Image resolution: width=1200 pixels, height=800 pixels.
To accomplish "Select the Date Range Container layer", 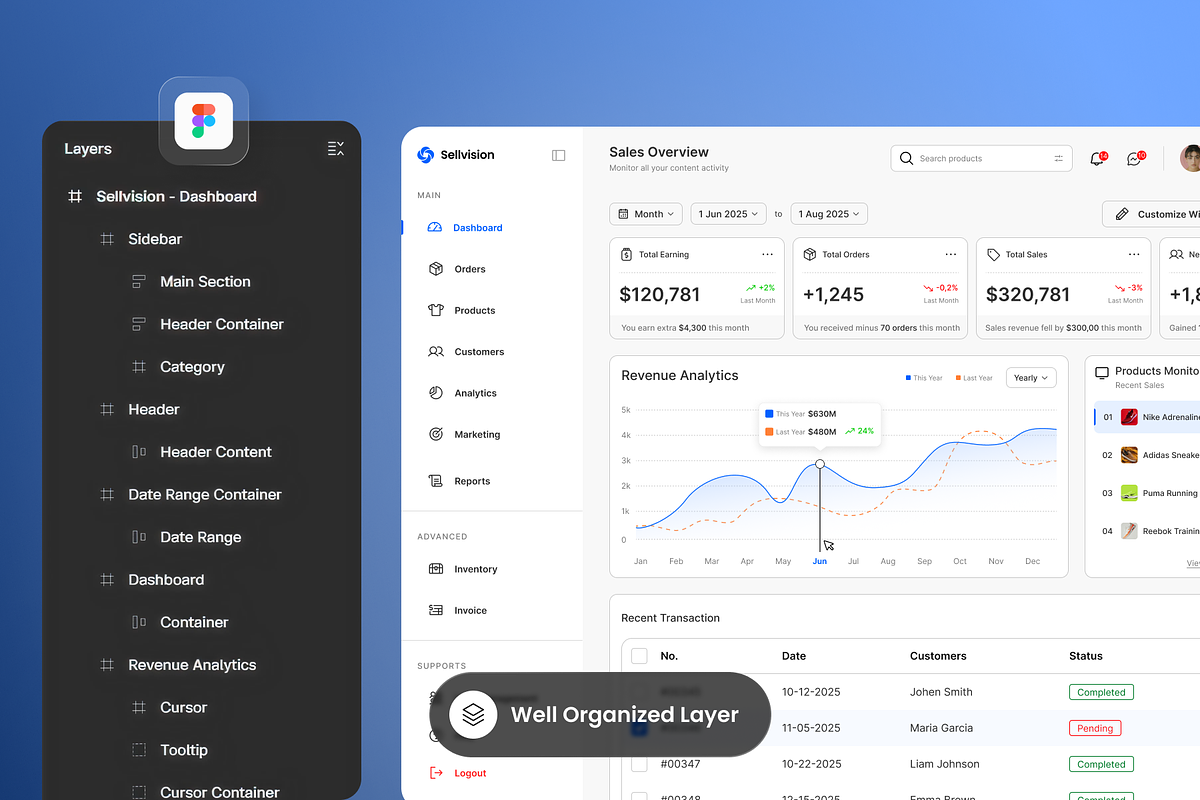I will (205, 494).
